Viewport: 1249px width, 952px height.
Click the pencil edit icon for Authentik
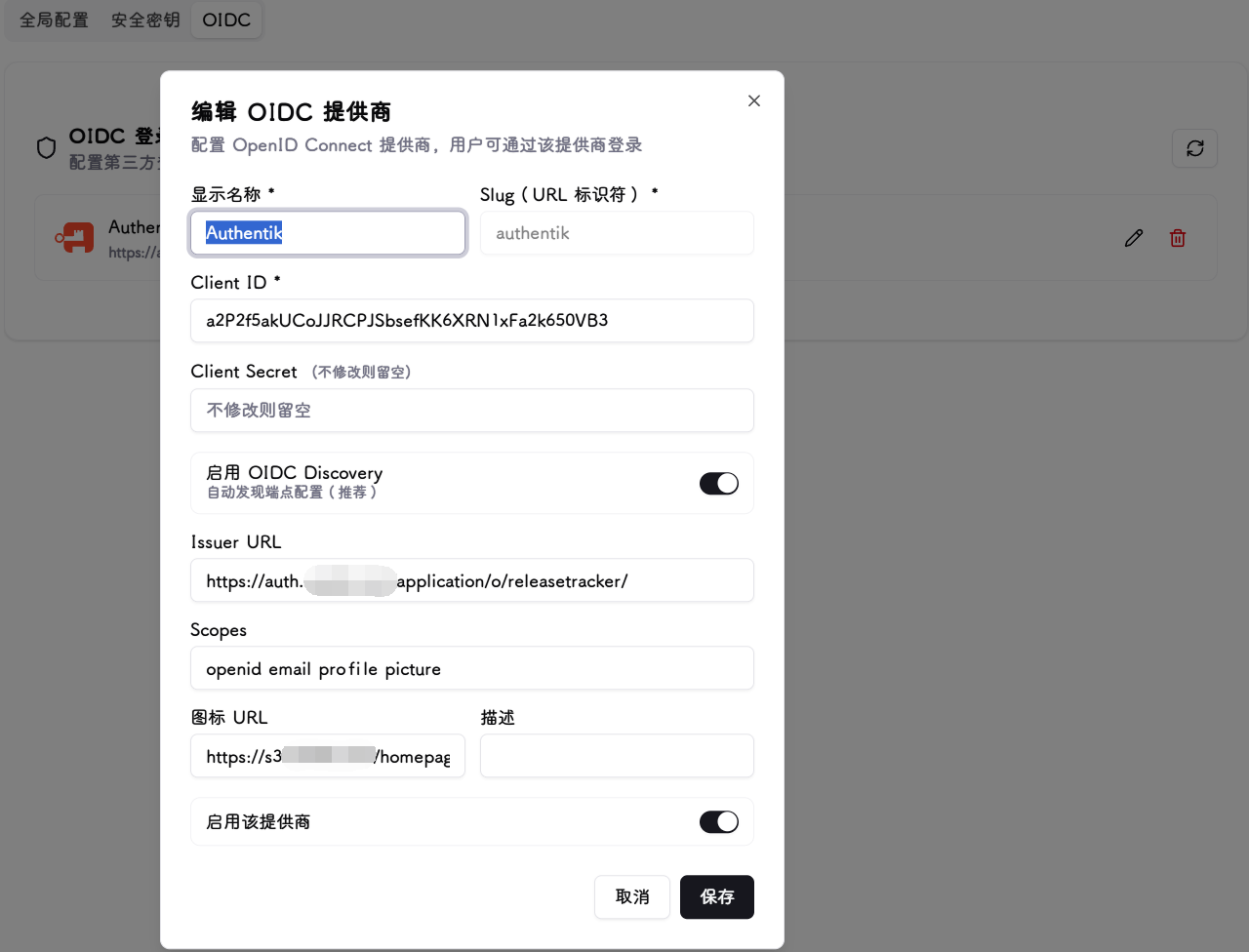coord(1134,238)
